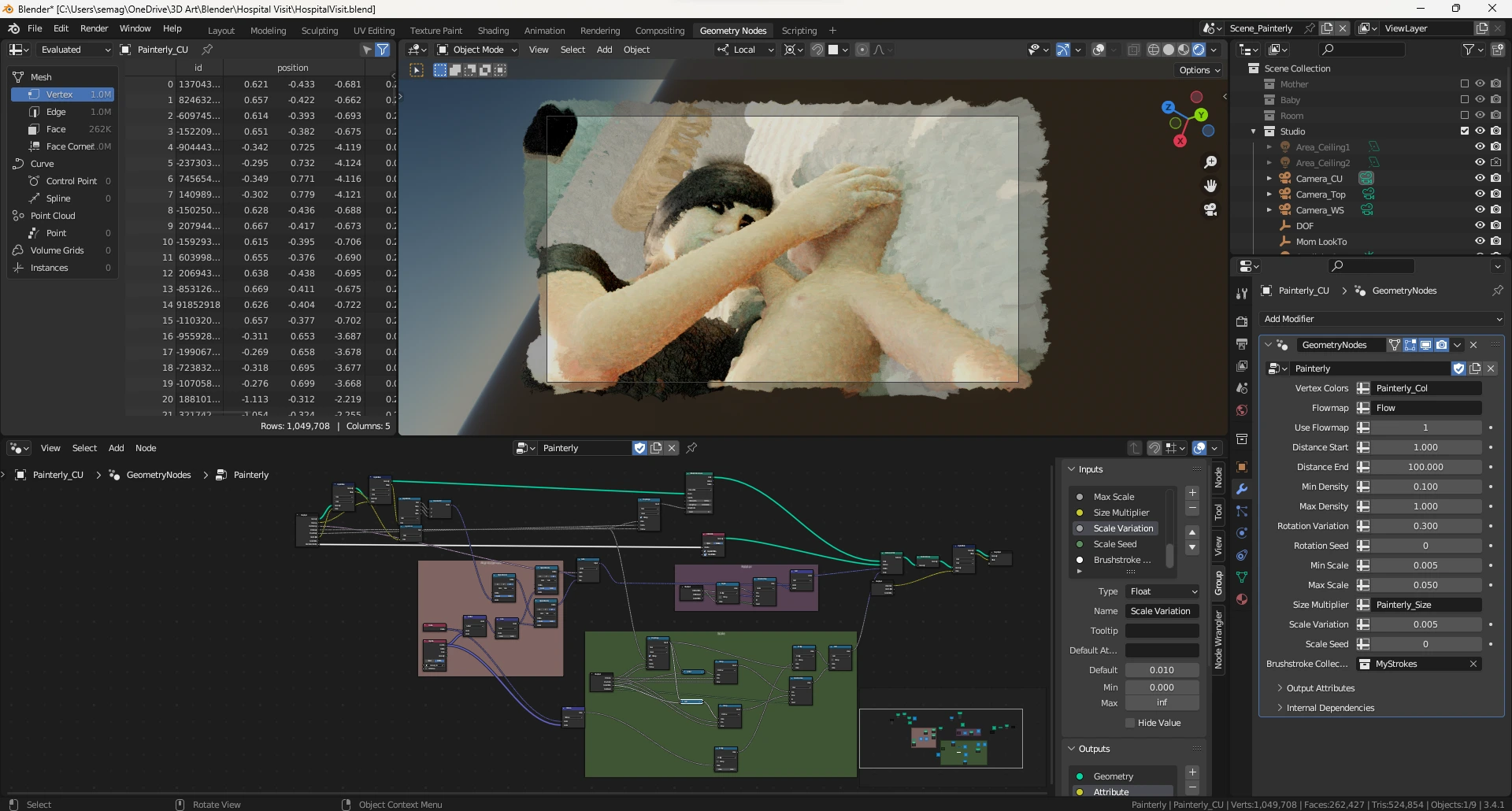Image resolution: width=1512 pixels, height=811 pixels.
Task: Add new input socket with plus
Action: pyautogui.click(x=1192, y=493)
